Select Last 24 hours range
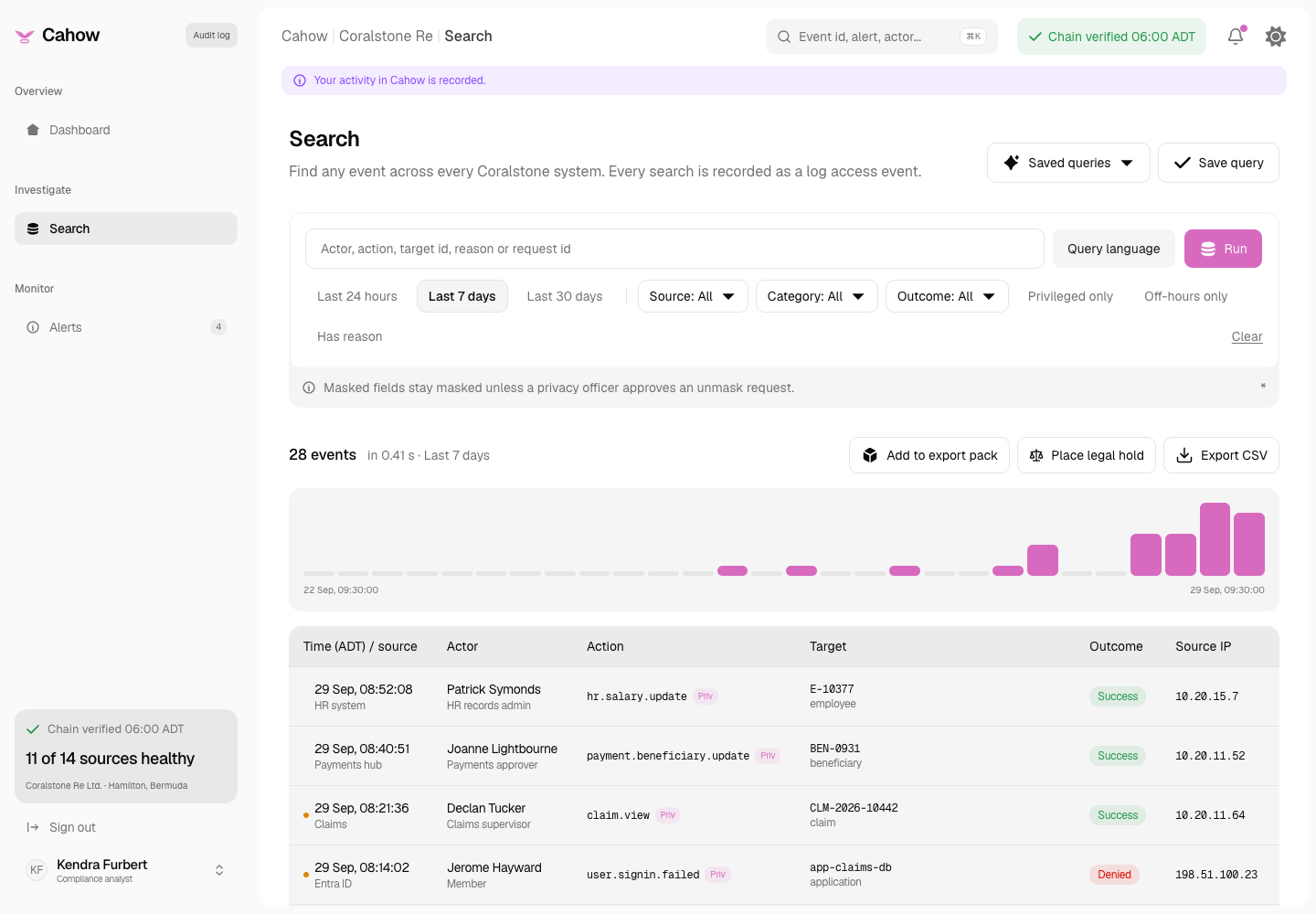The image size is (1316, 914). 357,296
